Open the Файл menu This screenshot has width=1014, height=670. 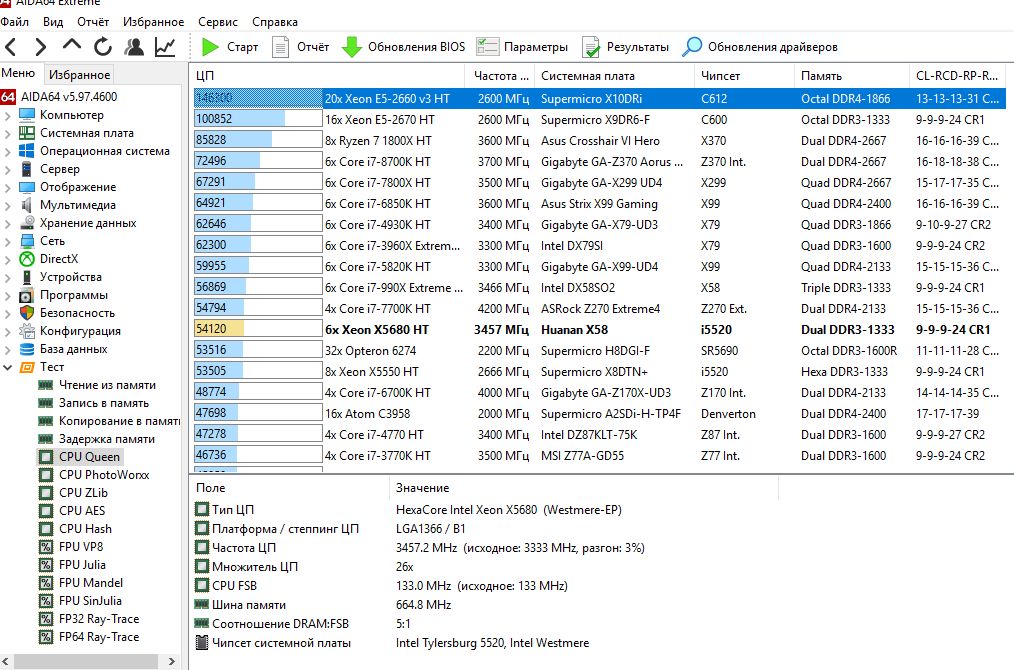[x=14, y=21]
